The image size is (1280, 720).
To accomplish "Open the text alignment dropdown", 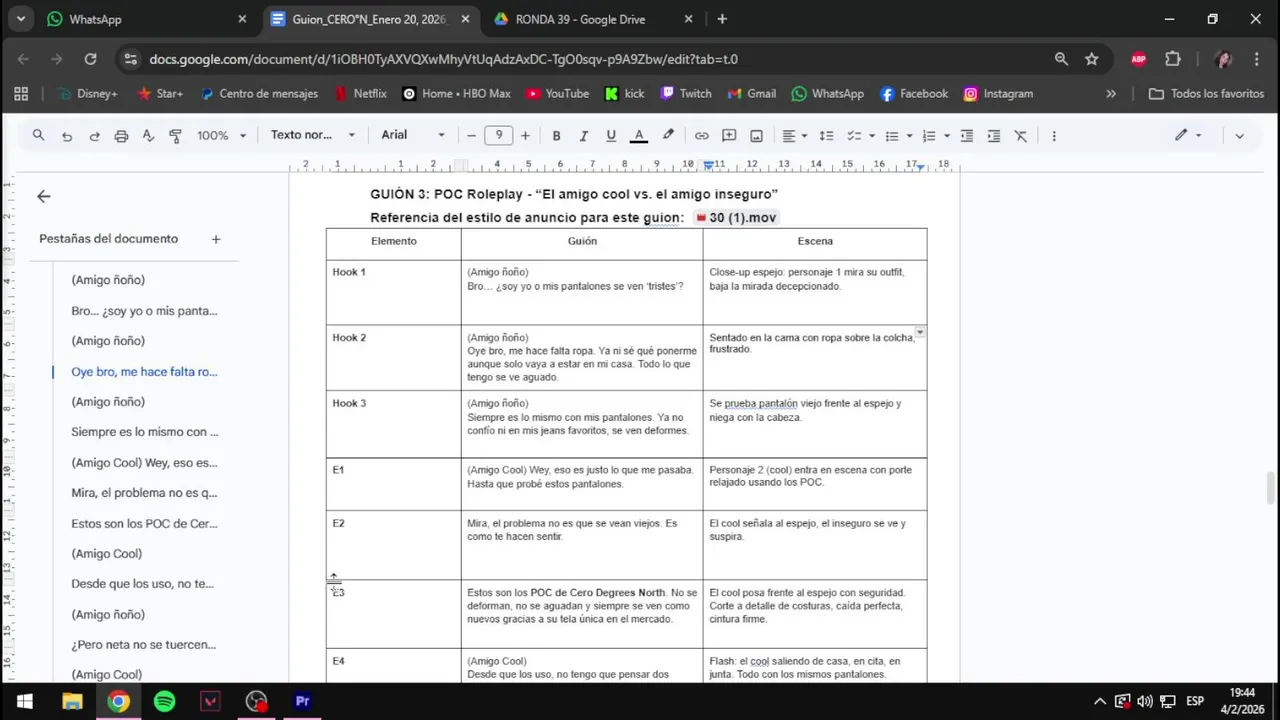I will 795,136.
